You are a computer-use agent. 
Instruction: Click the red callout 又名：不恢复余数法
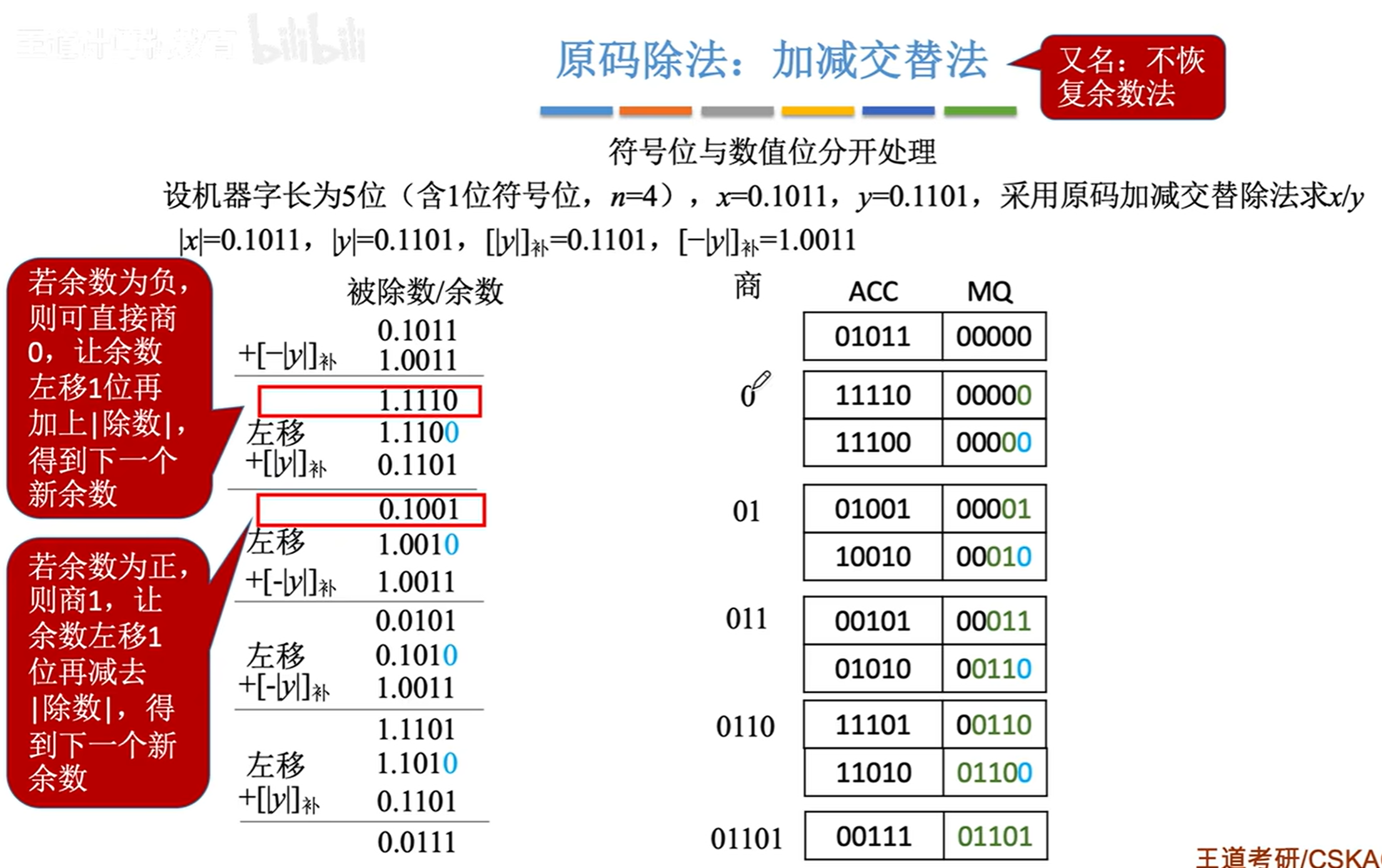tap(1132, 77)
